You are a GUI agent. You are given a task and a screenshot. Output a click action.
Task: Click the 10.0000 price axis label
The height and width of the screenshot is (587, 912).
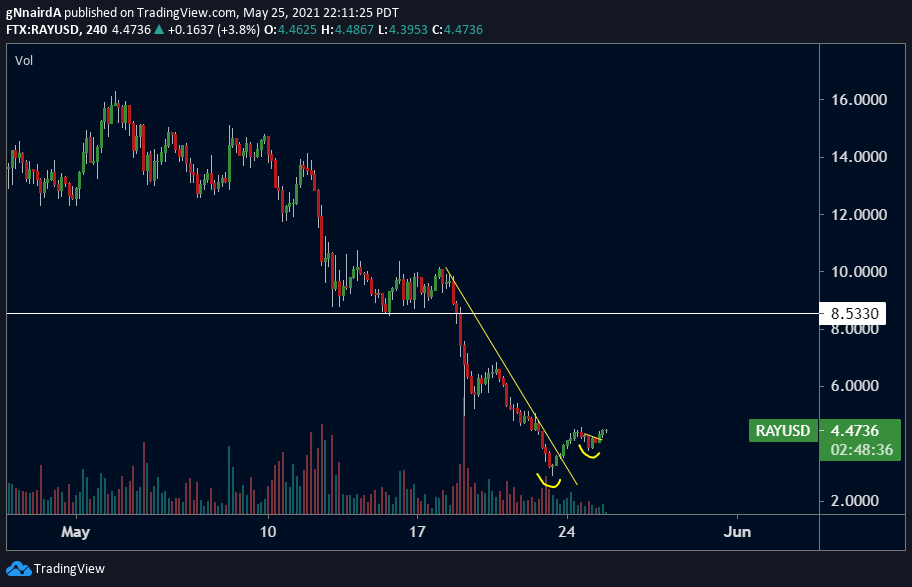pyautogui.click(x=859, y=271)
